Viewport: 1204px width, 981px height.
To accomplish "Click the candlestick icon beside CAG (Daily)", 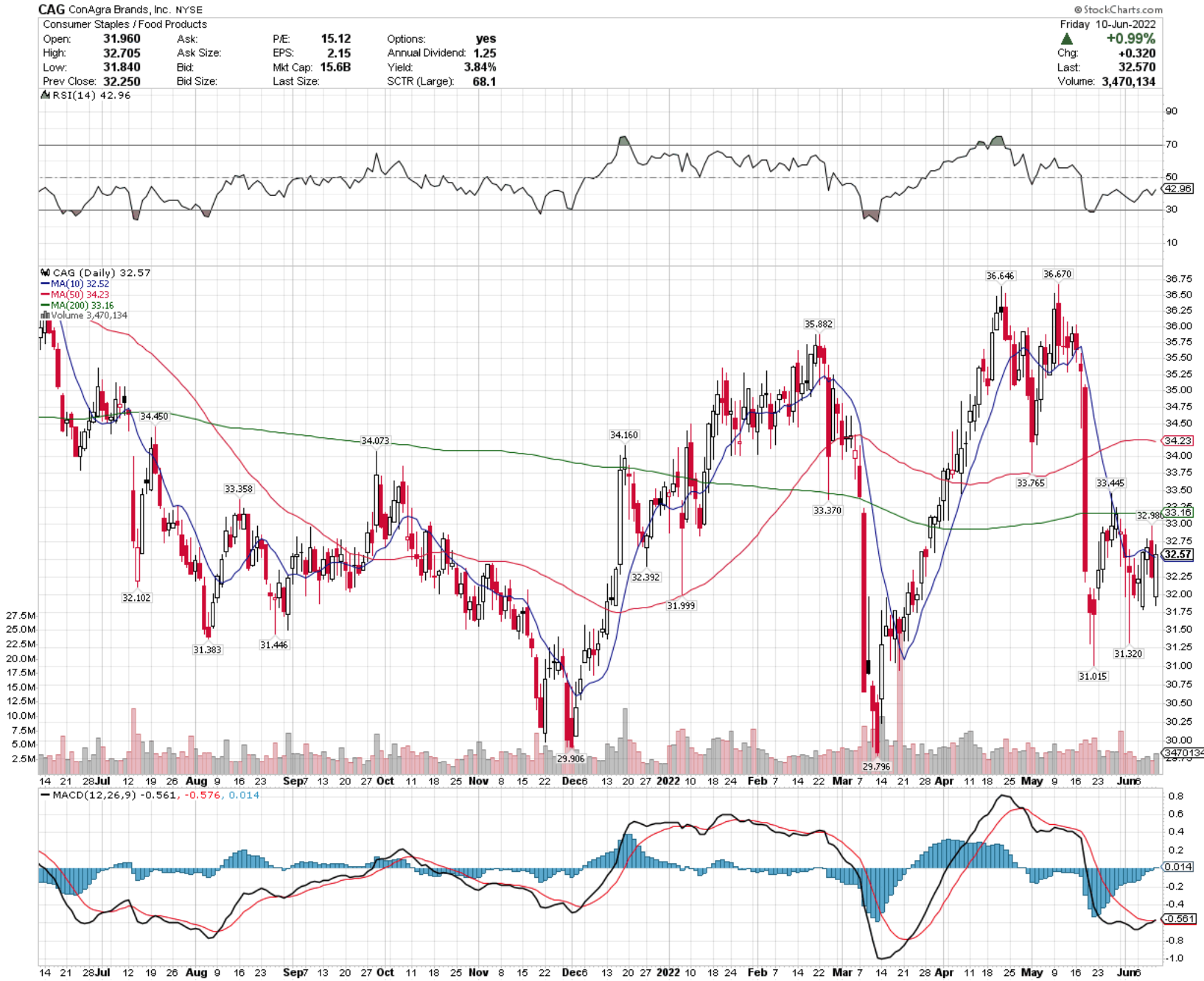I will [x=45, y=272].
